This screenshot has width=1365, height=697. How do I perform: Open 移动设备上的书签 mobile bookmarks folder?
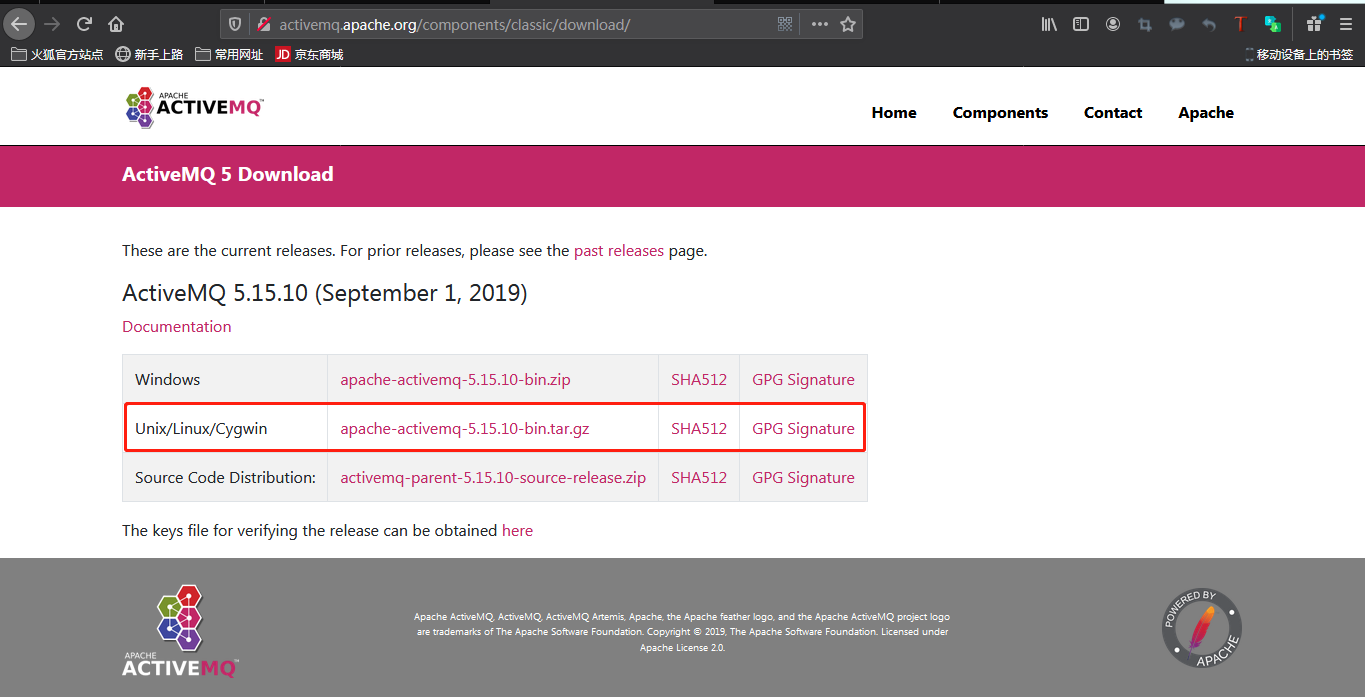point(1299,54)
